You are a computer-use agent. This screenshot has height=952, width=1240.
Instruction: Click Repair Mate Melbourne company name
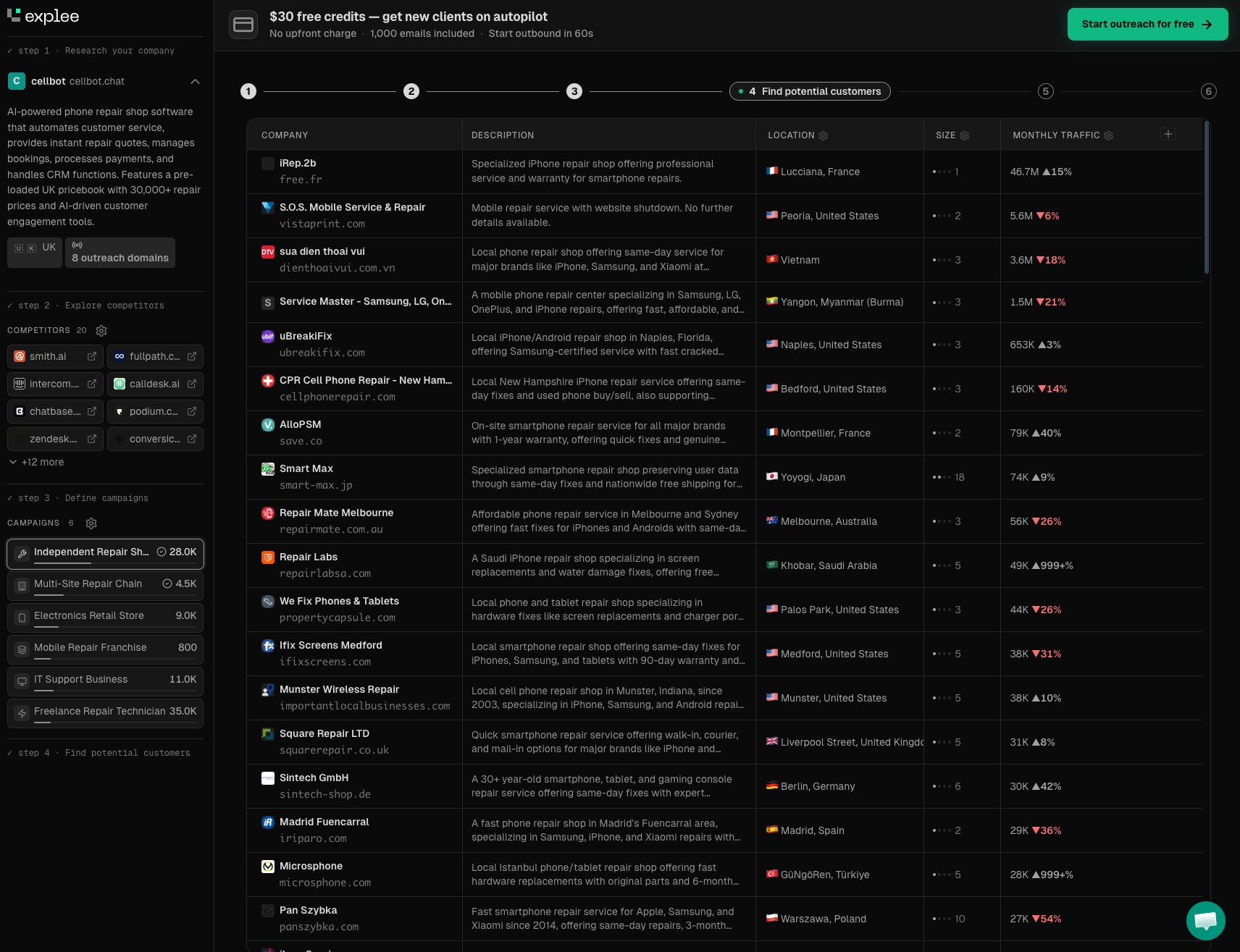coord(336,513)
